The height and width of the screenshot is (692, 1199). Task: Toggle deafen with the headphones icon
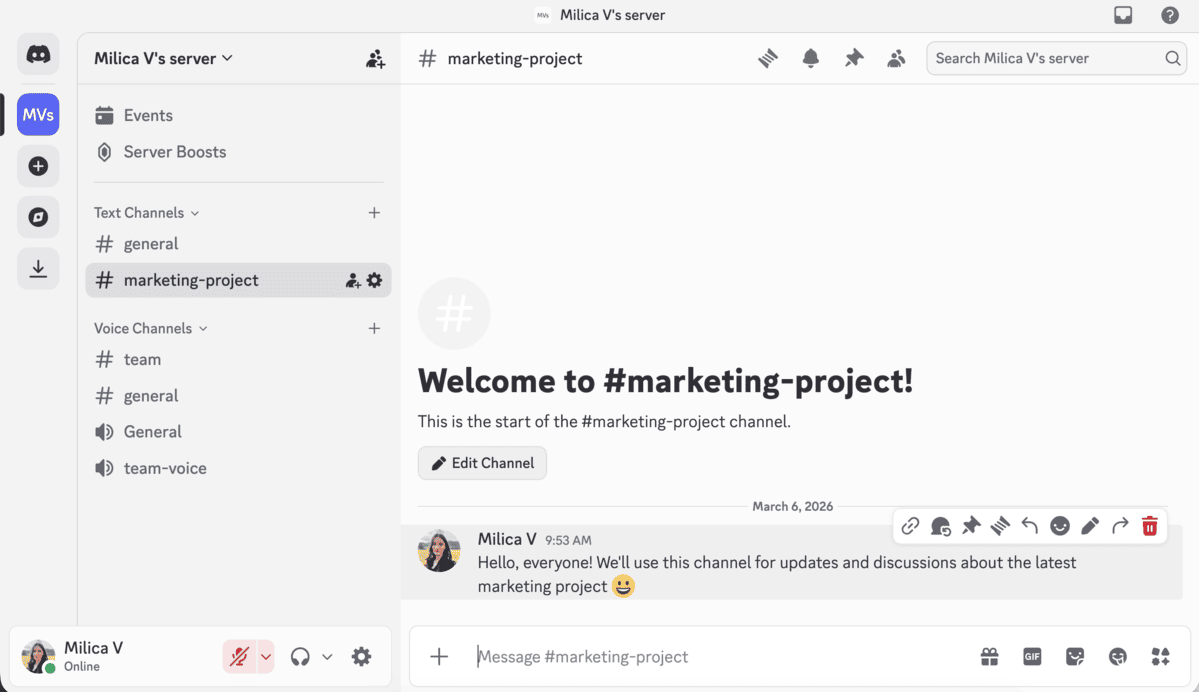coord(300,657)
